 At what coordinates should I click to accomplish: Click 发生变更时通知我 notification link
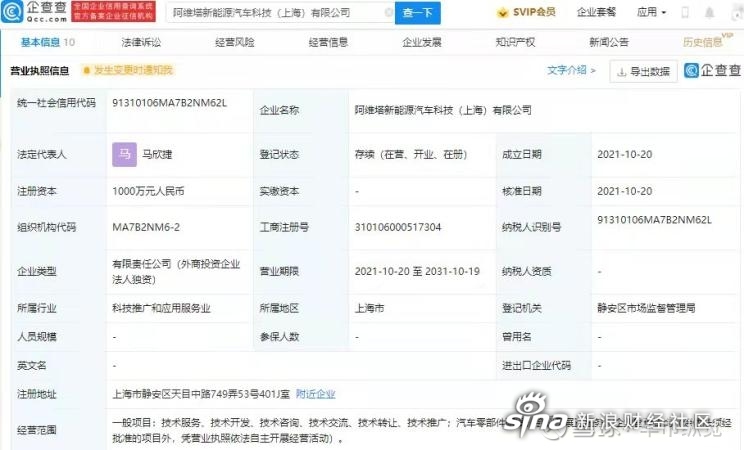(133, 70)
